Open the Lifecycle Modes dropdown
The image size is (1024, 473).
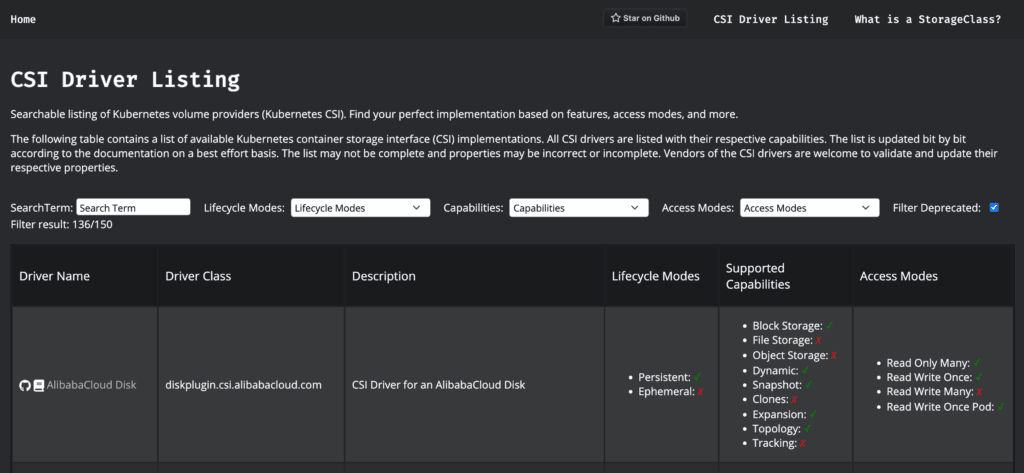point(360,208)
